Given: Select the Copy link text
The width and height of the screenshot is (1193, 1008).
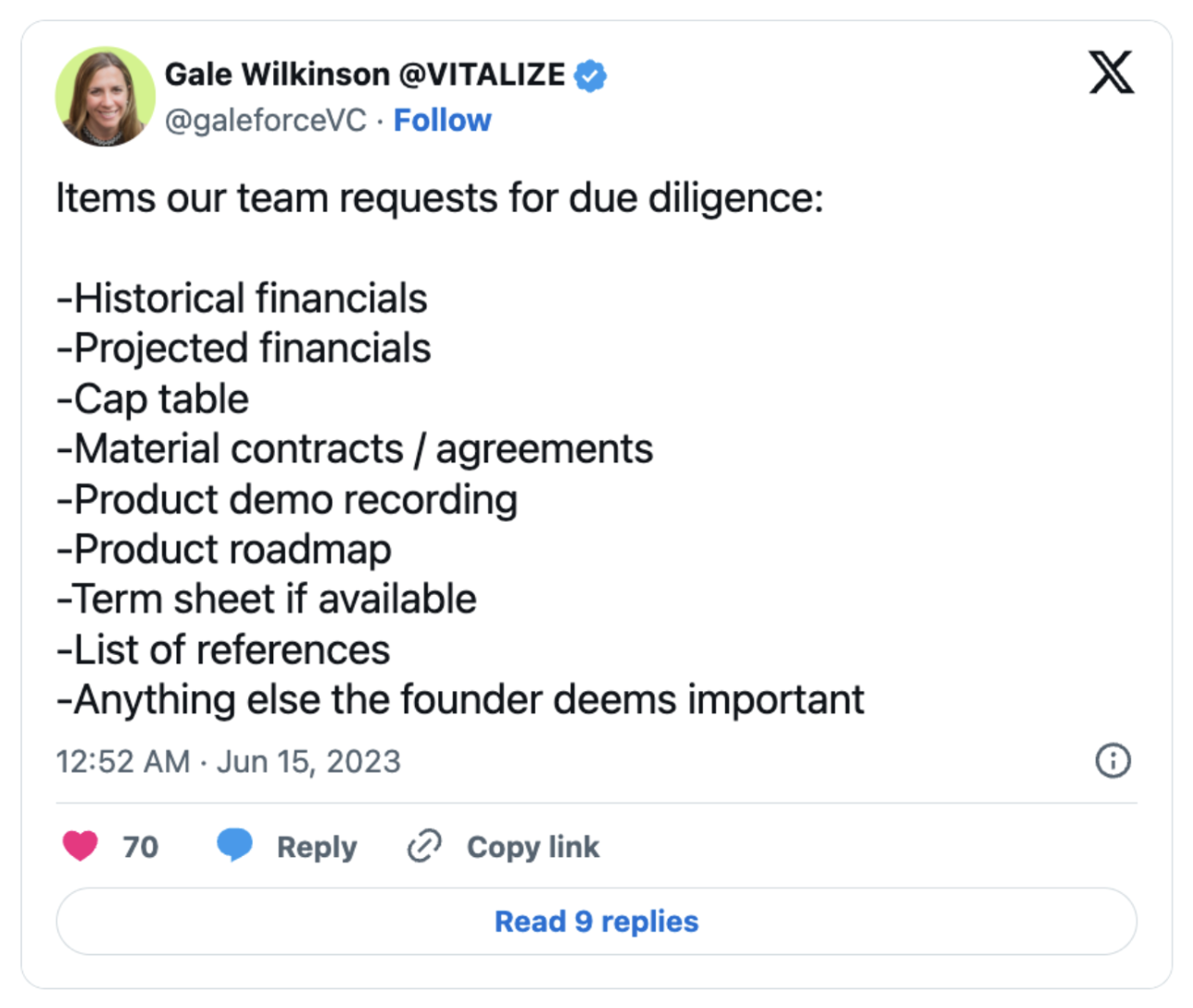Looking at the screenshot, I should pyautogui.click(x=534, y=847).
